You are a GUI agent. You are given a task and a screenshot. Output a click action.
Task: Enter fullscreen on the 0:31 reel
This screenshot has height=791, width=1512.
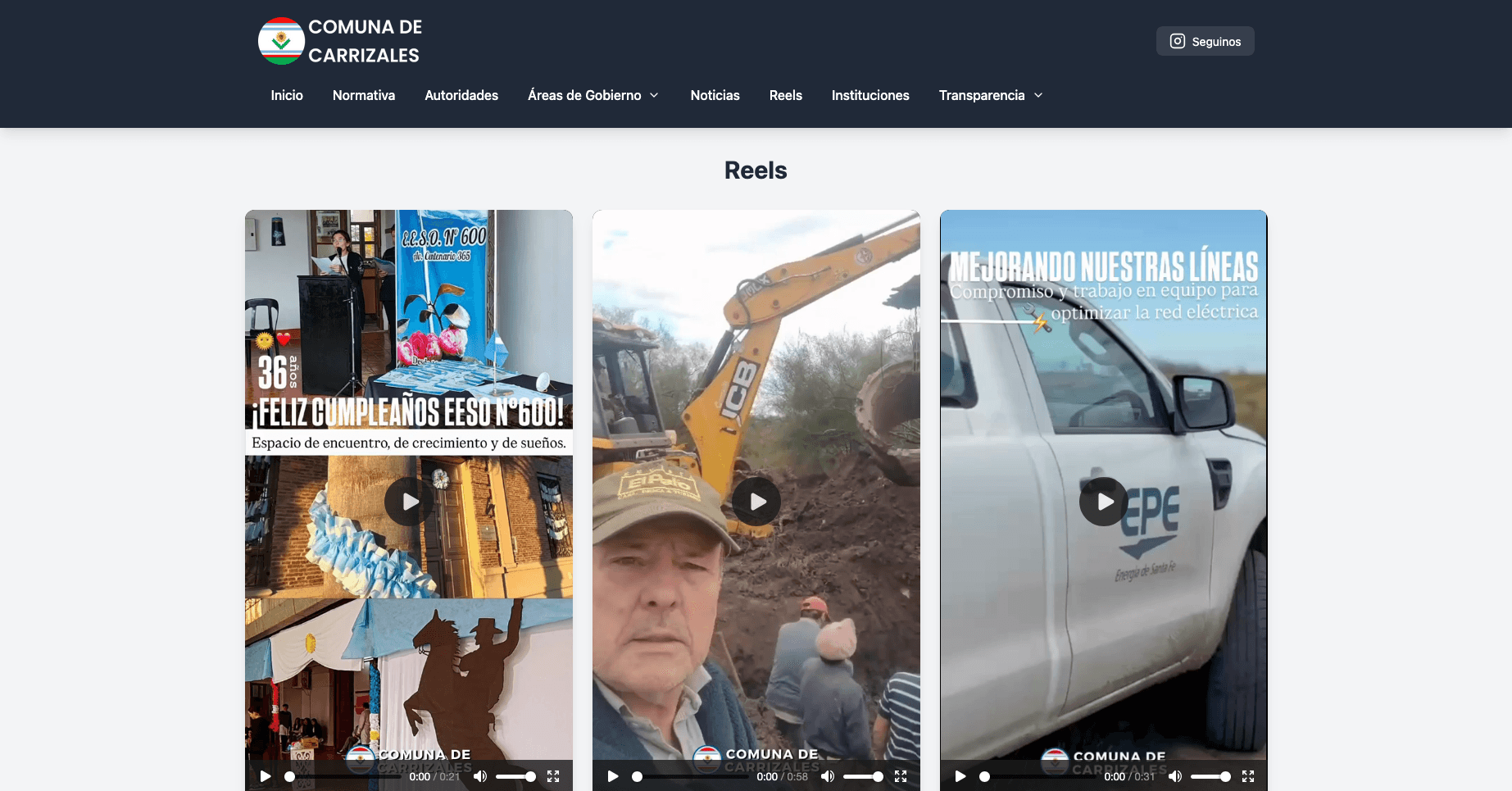pos(1248,776)
